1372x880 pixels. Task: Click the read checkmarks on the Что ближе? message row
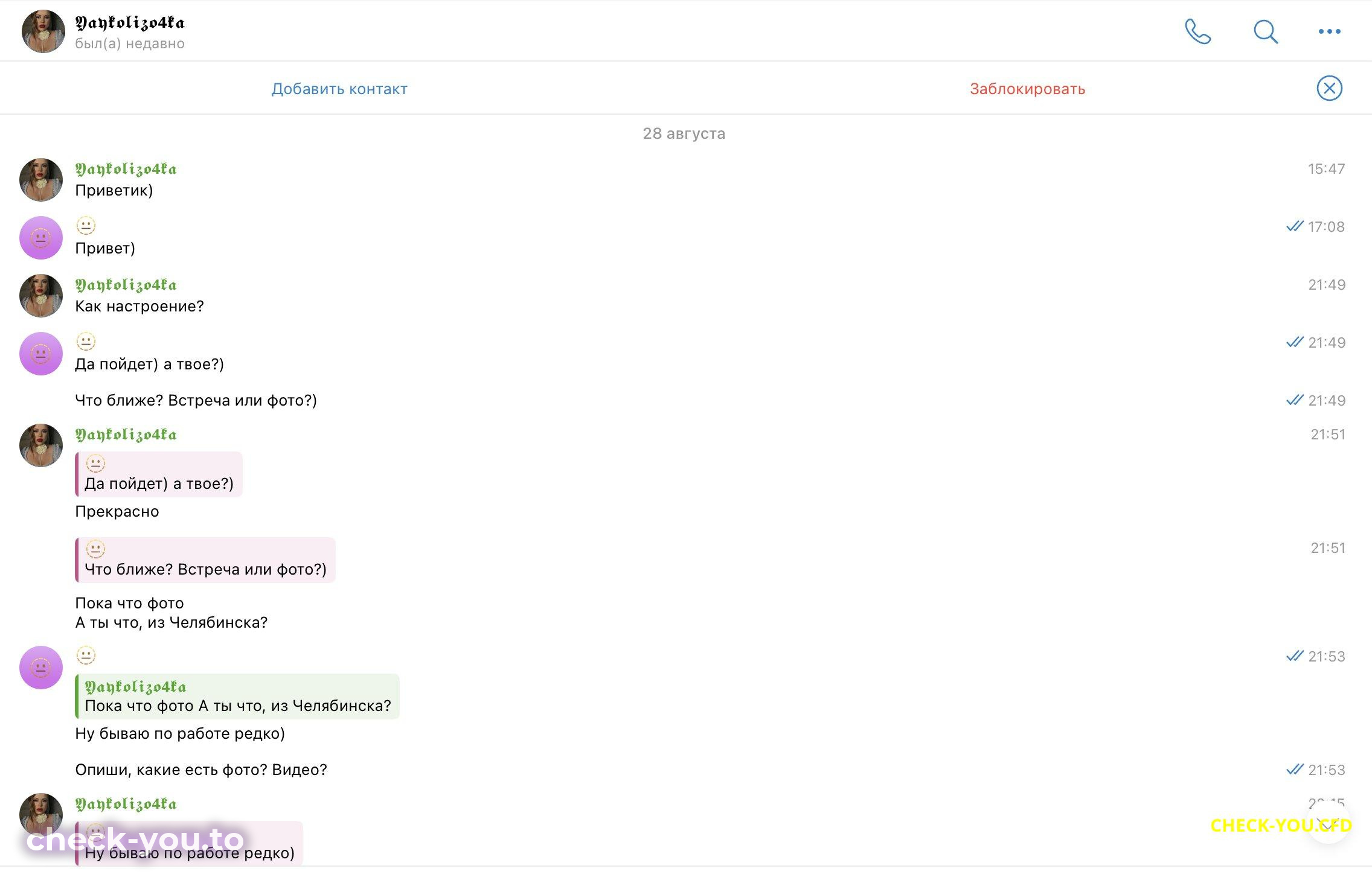pyautogui.click(x=1295, y=400)
